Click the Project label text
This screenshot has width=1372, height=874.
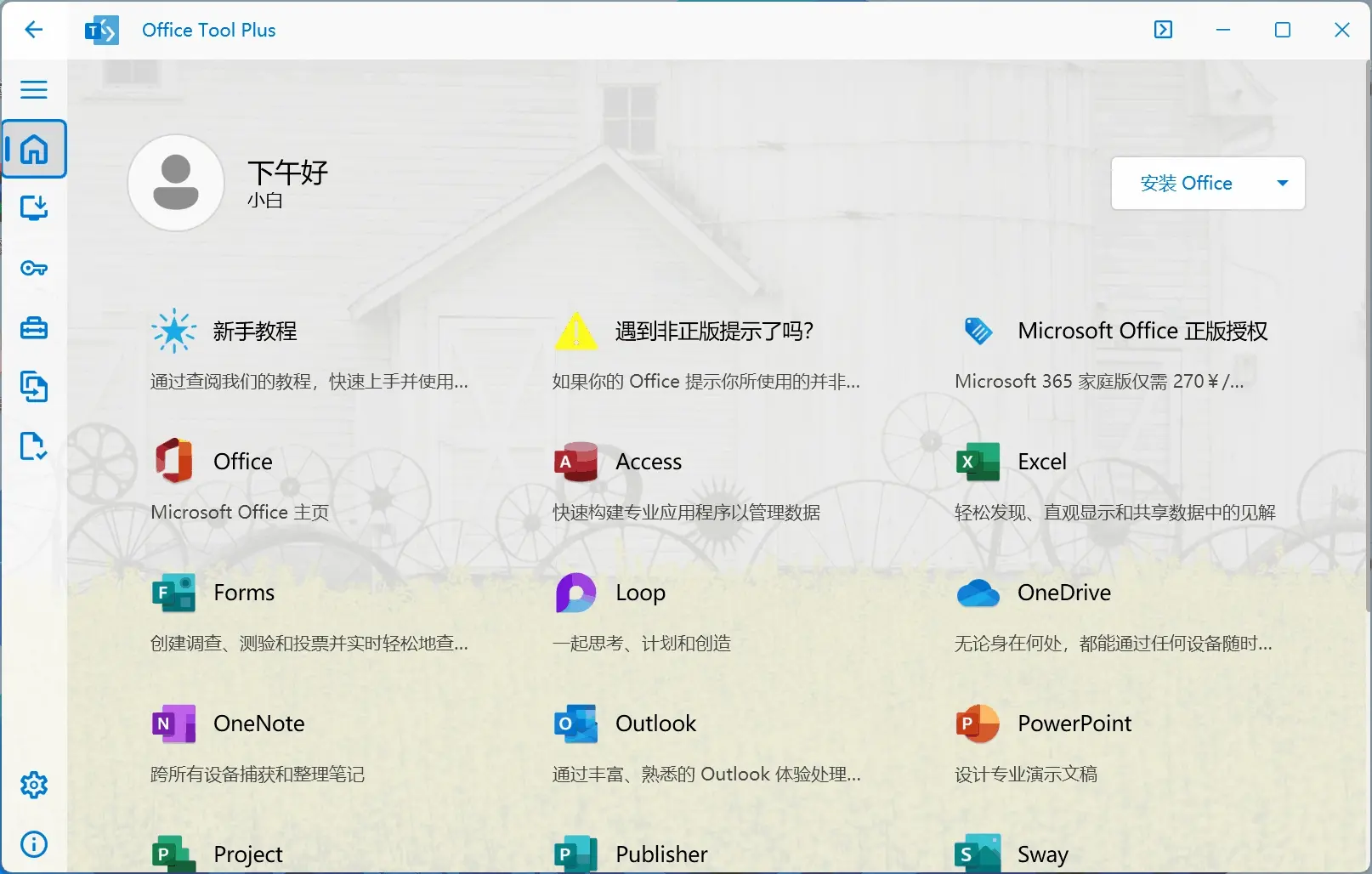tap(248, 854)
